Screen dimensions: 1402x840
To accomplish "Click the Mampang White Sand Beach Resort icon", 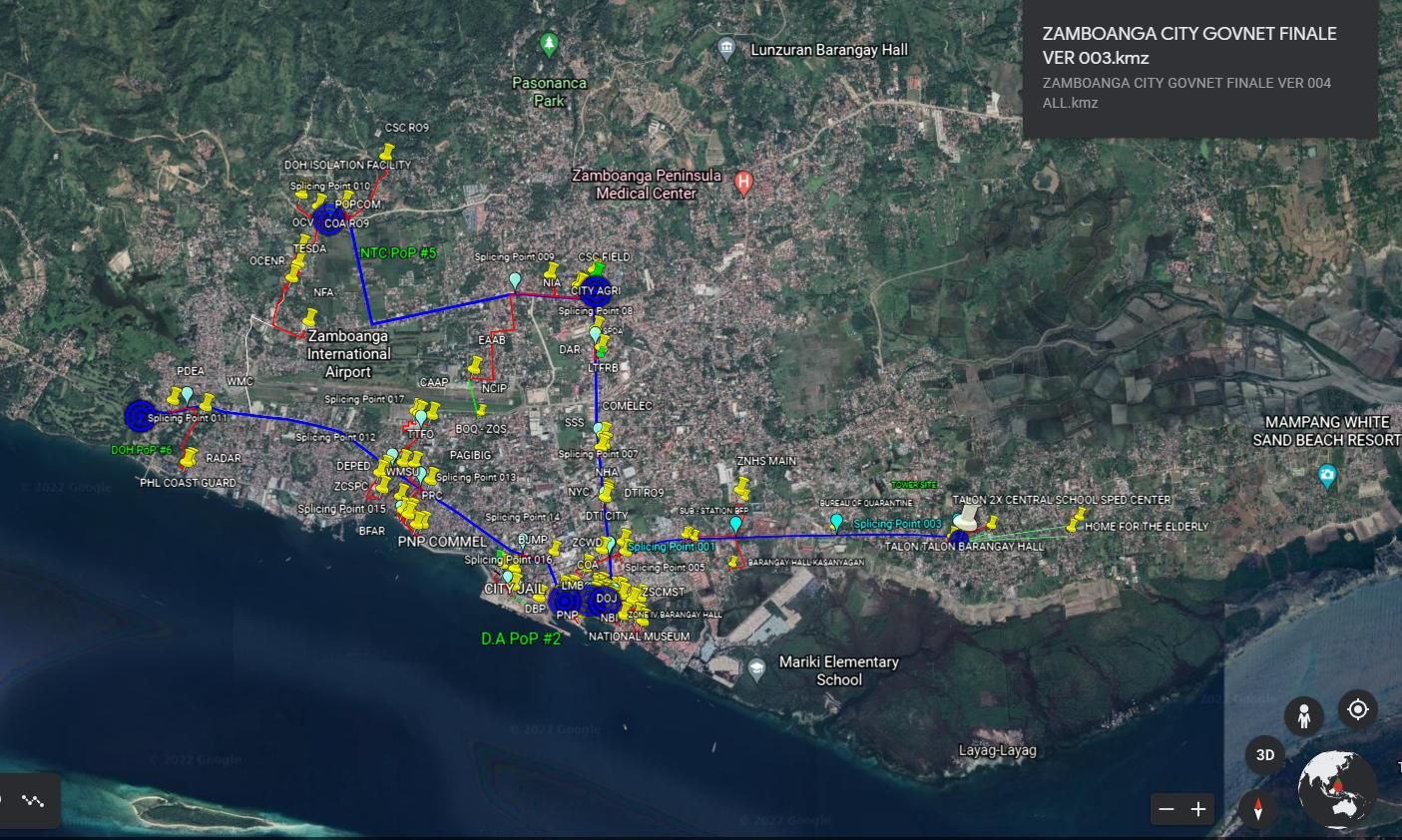I will coord(1326,476).
